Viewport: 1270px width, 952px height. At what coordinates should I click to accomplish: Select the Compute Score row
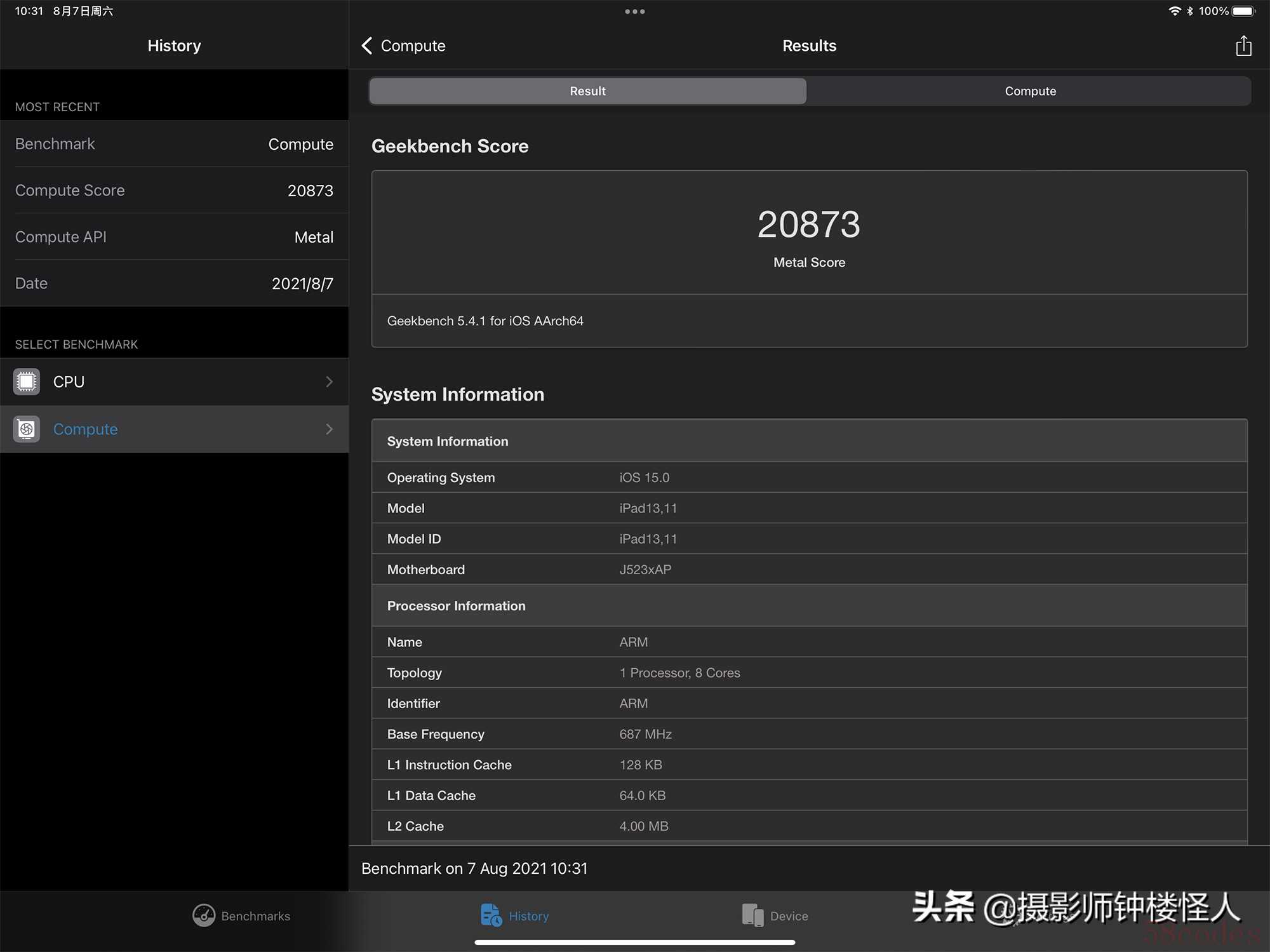(x=174, y=191)
